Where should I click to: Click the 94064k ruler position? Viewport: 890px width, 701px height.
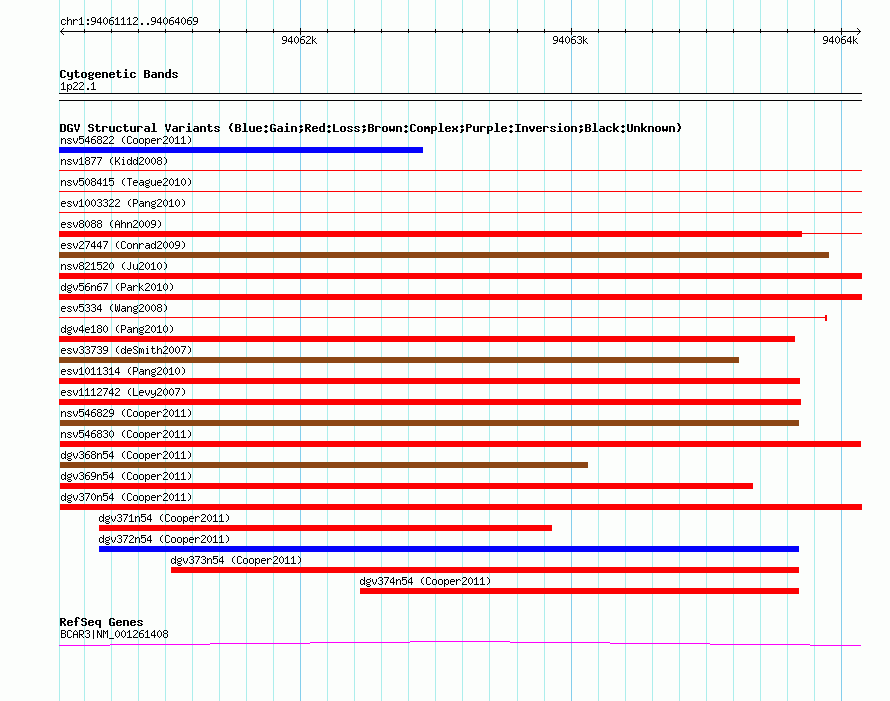point(840,40)
